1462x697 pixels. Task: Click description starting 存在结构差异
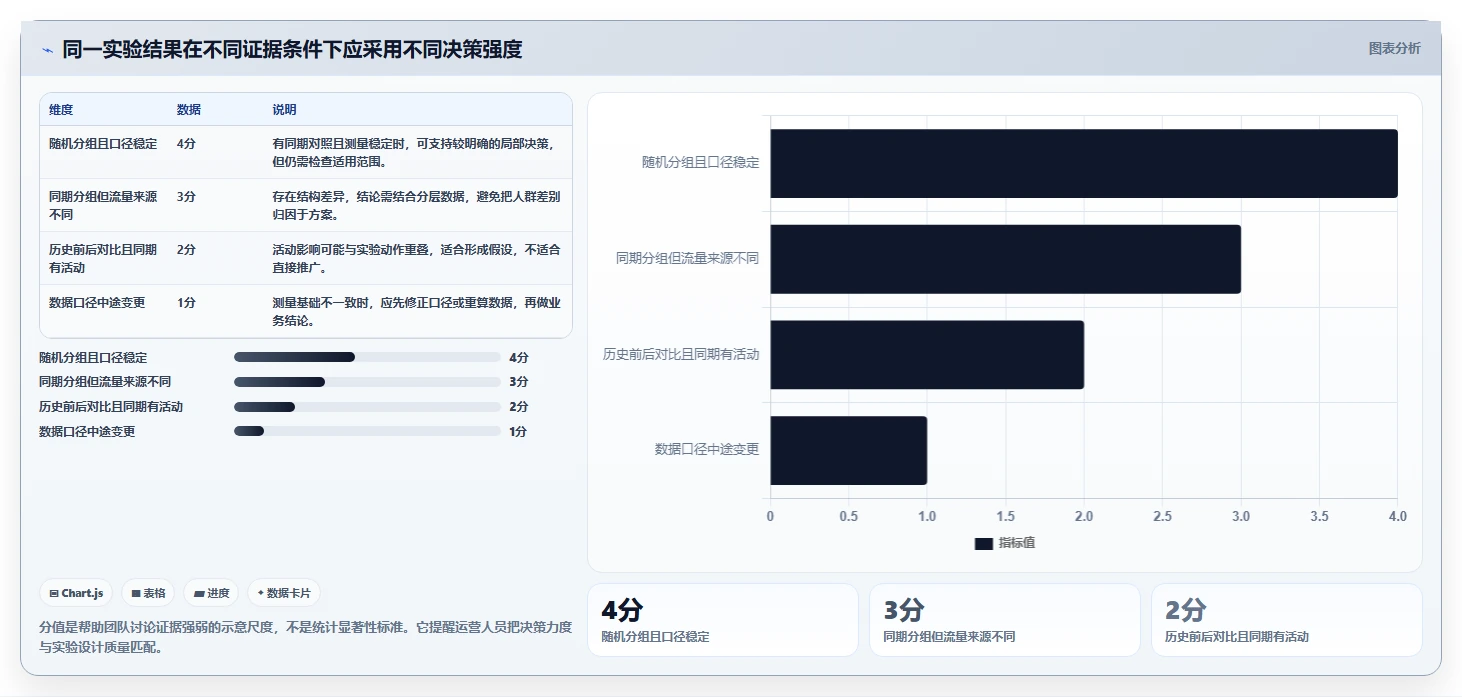(416, 206)
